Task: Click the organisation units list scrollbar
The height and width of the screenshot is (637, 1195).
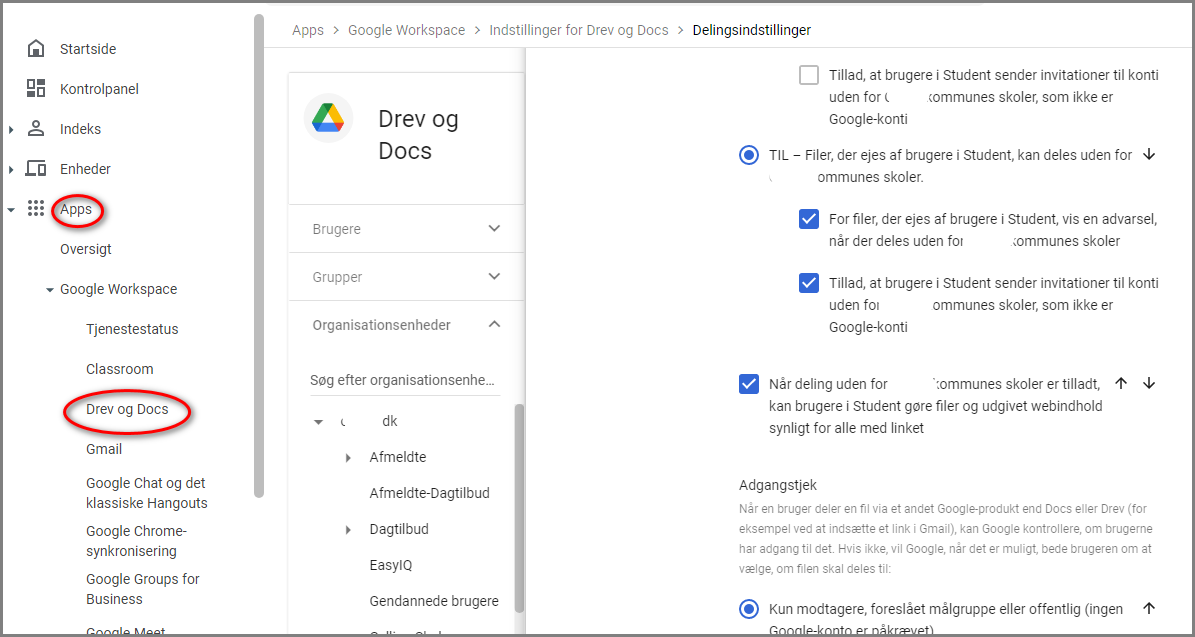Action: coord(519,508)
